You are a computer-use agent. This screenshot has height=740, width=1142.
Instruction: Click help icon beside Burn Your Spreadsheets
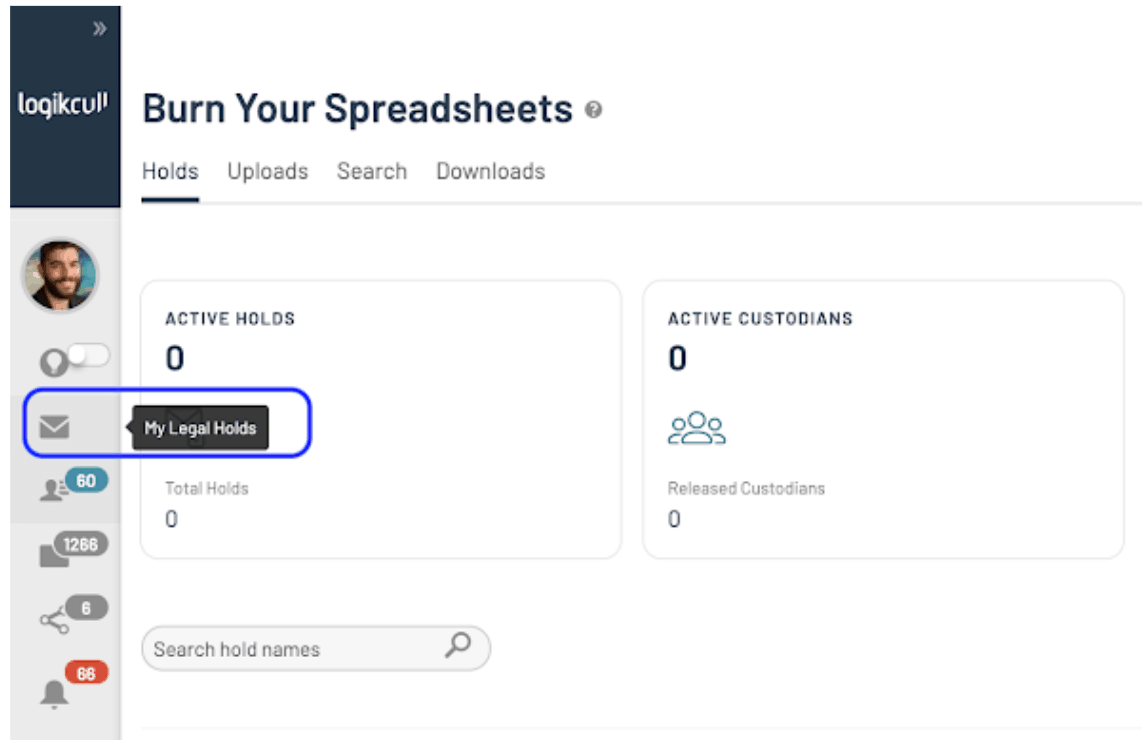pos(594,110)
